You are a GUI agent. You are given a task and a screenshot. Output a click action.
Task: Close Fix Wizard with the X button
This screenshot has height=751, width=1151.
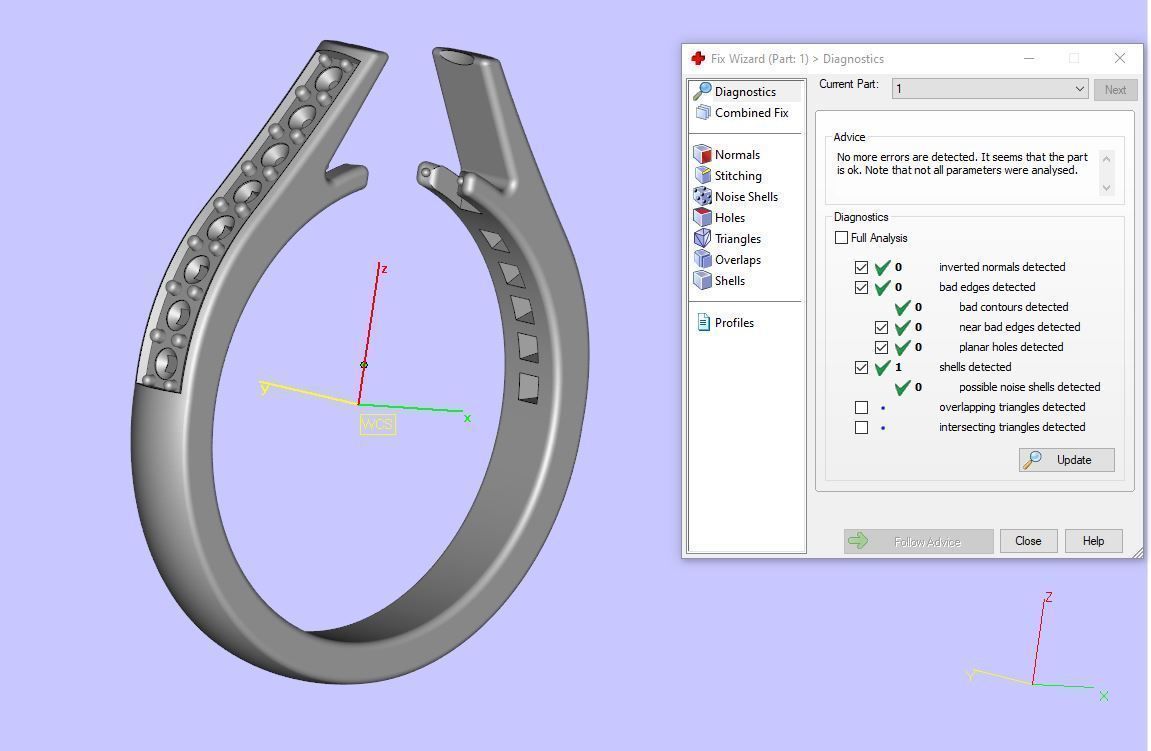(x=1119, y=58)
